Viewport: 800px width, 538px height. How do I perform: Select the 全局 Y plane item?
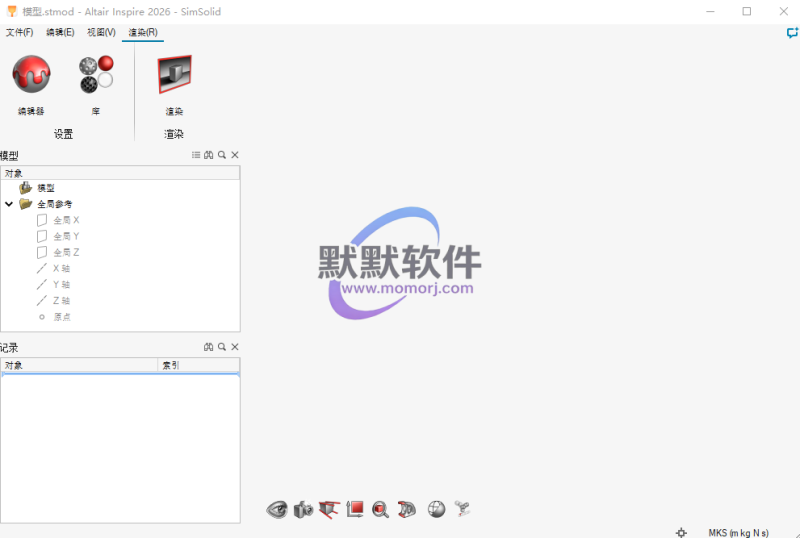coord(66,236)
